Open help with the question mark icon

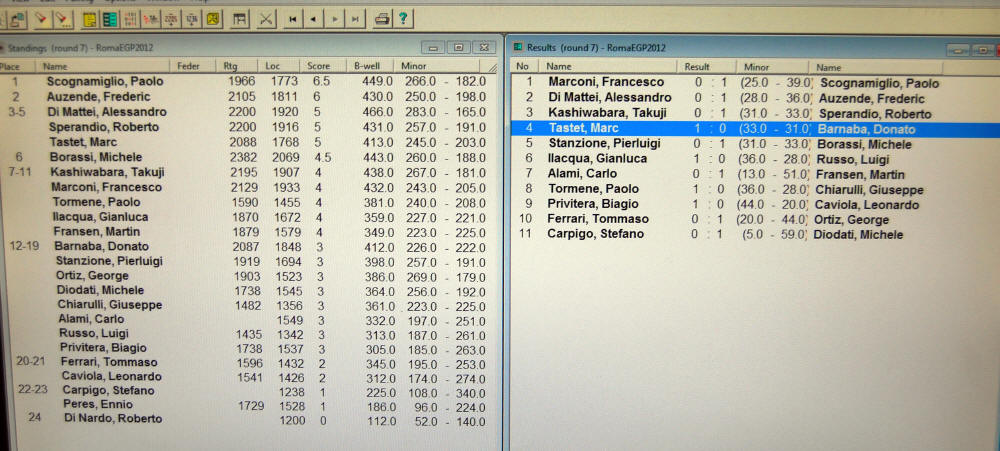(403, 19)
